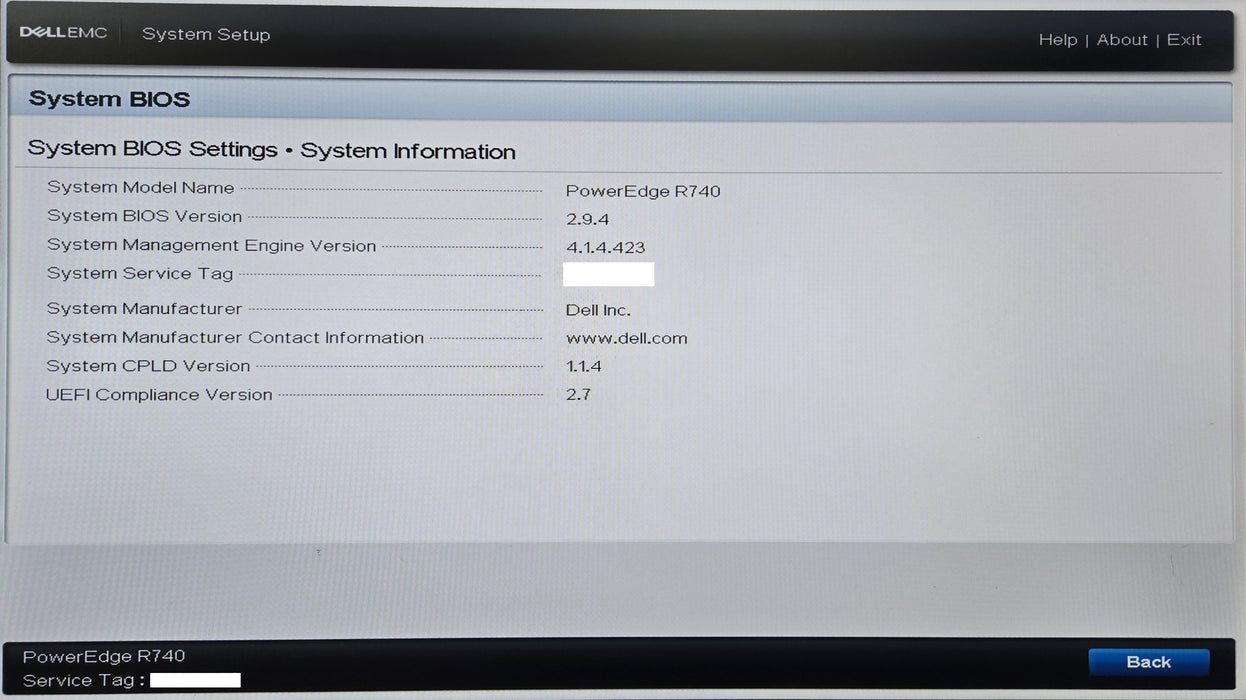The width and height of the screenshot is (1246, 700).
Task: Click the System BIOS Settings System Information heading
Action: pos(271,150)
